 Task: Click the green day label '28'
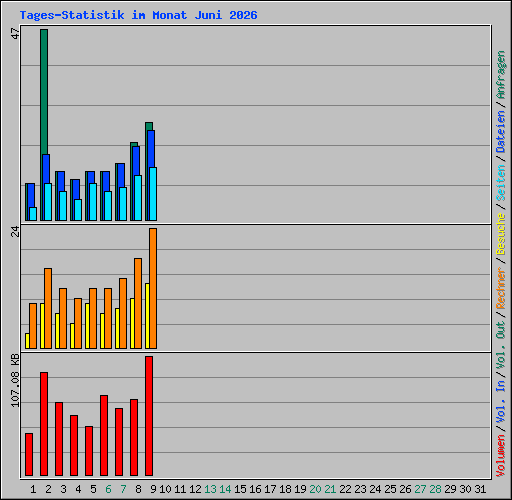point(435,489)
